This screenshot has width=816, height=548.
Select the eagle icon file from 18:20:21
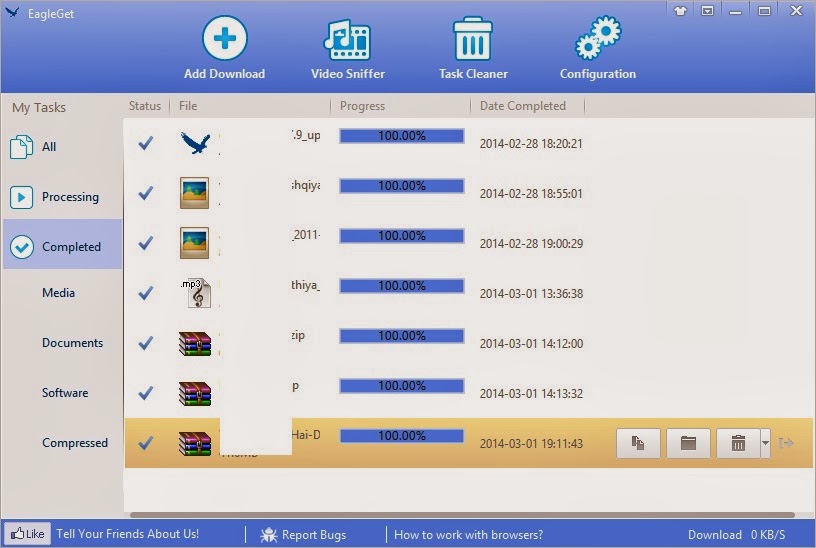point(195,143)
